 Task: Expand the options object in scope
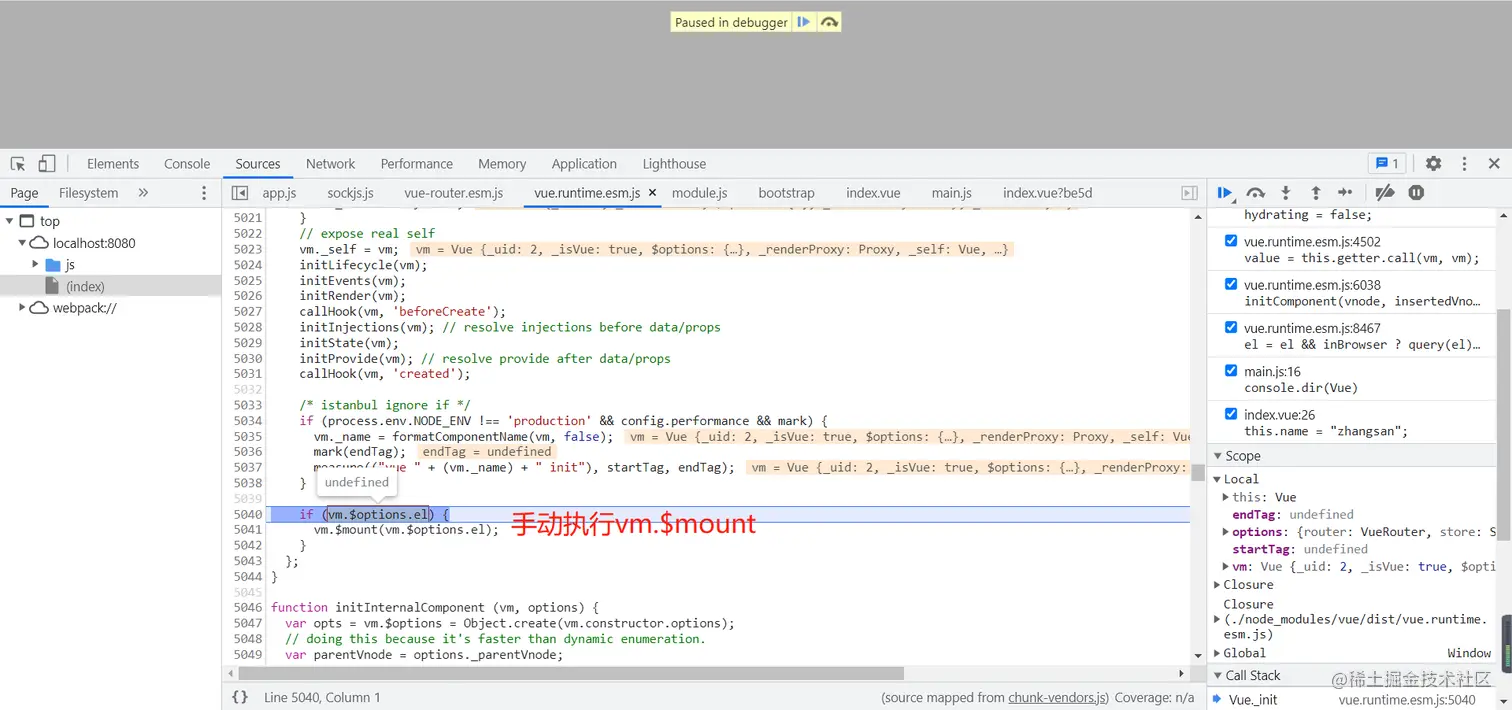(x=1227, y=532)
